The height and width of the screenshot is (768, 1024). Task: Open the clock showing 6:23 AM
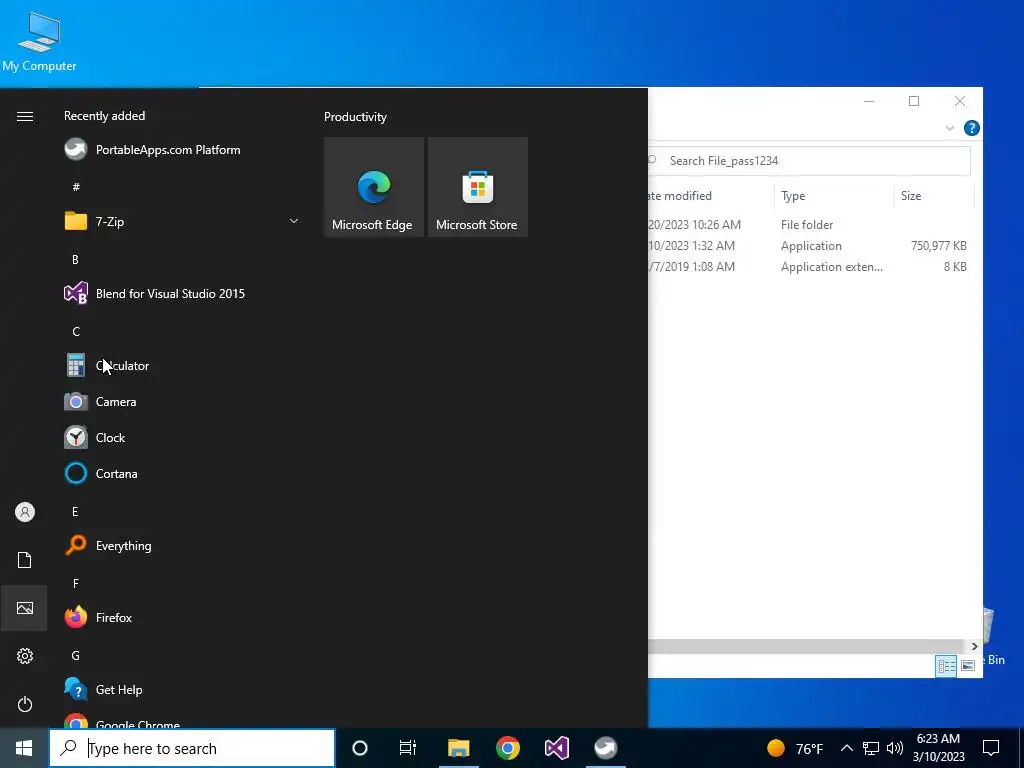(x=938, y=748)
